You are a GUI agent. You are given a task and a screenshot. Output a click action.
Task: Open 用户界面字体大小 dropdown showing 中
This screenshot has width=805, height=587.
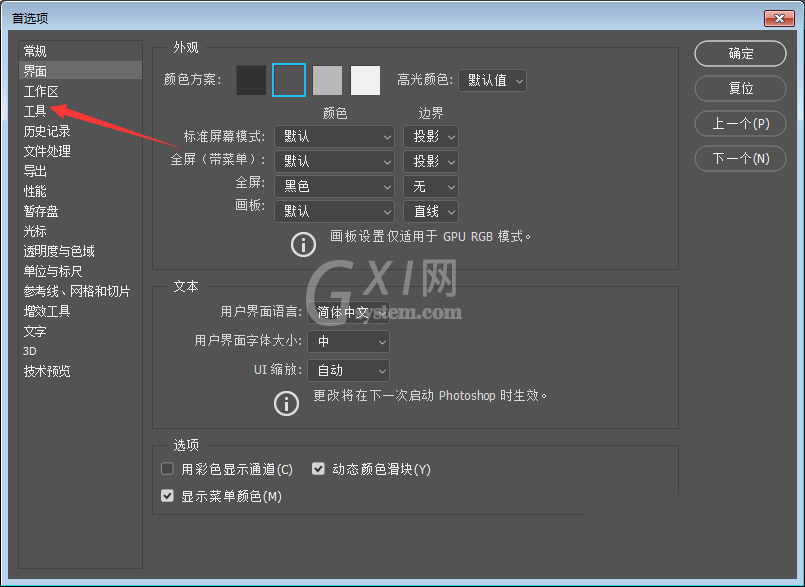click(348, 342)
